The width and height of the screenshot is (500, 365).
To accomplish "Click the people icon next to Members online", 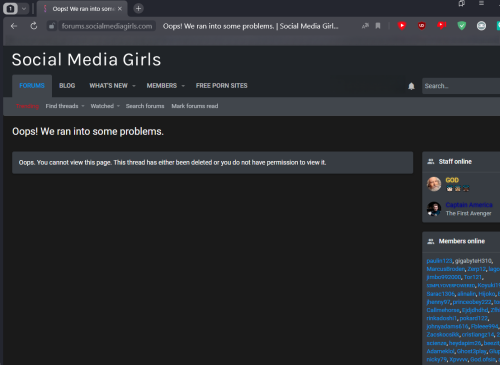I will pyautogui.click(x=431, y=241).
